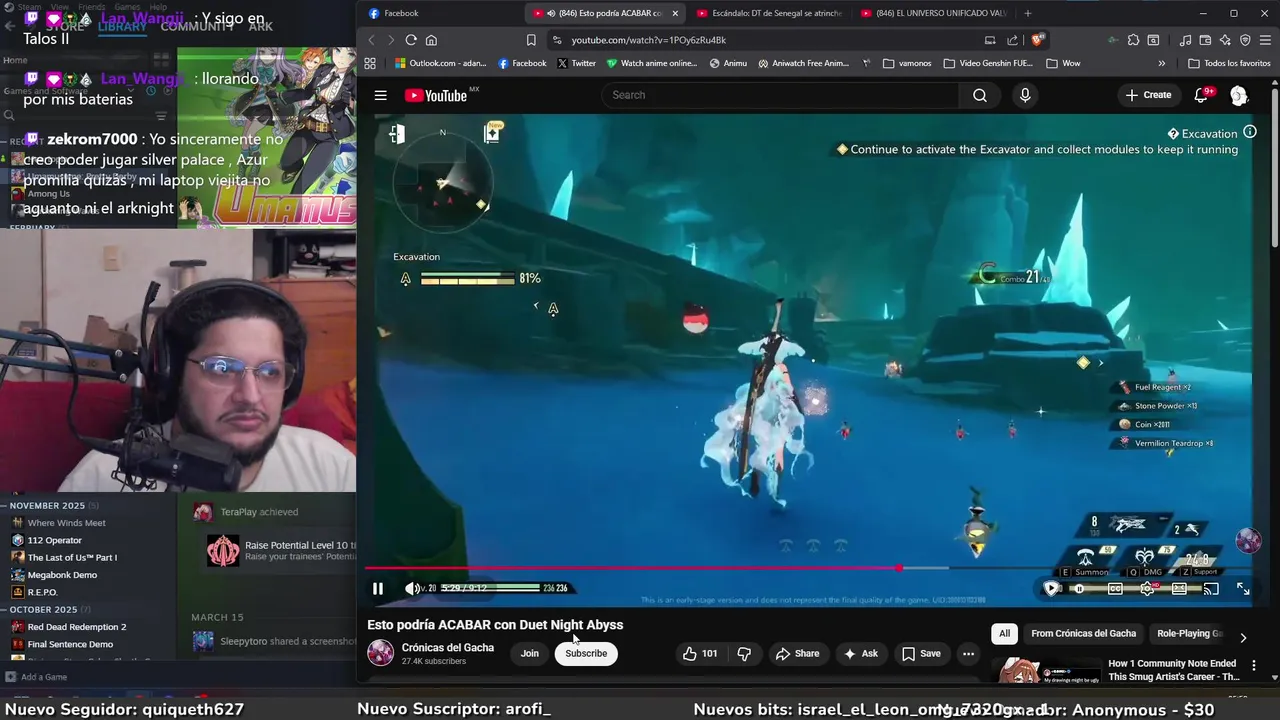Image resolution: width=1280 pixels, height=720 pixels.
Task: Go back one page in the browser
Action: click(x=371, y=40)
